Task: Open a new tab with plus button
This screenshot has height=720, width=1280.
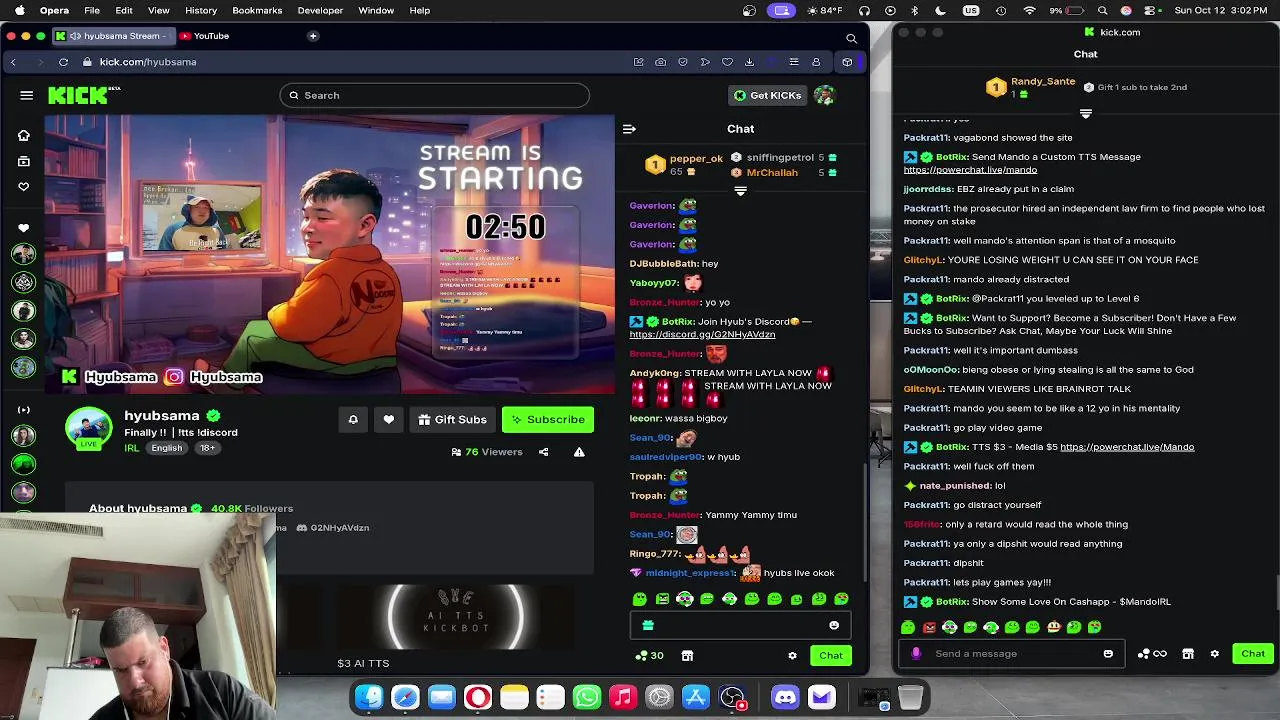Action: [313, 36]
